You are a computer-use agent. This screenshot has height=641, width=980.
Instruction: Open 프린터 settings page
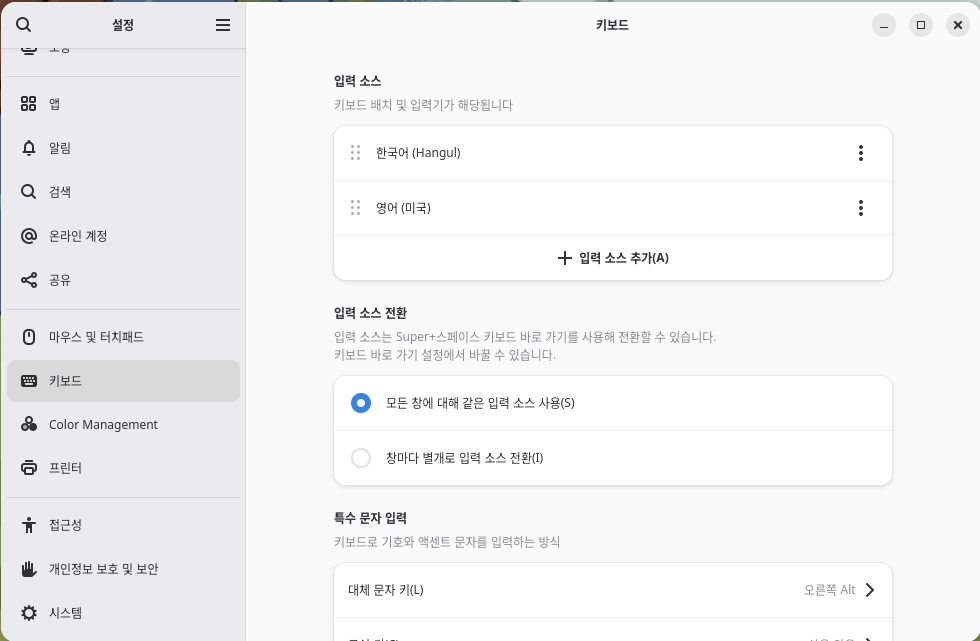pos(123,468)
